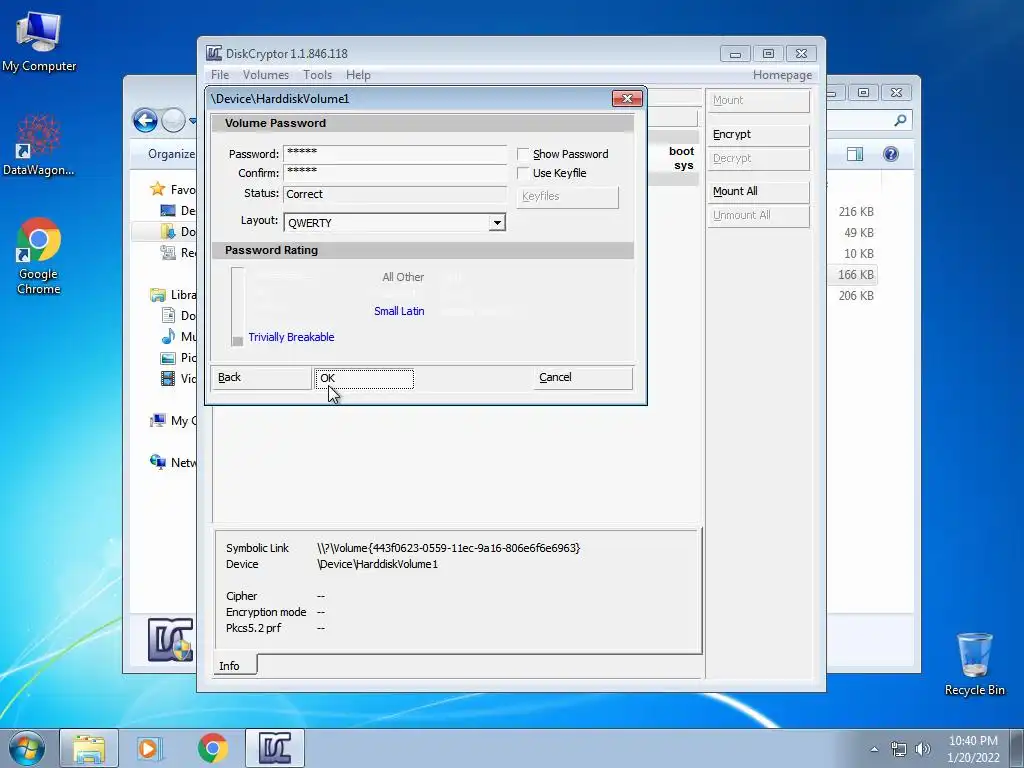Select the Videos library in sidebar

click(x=178, y=378)
